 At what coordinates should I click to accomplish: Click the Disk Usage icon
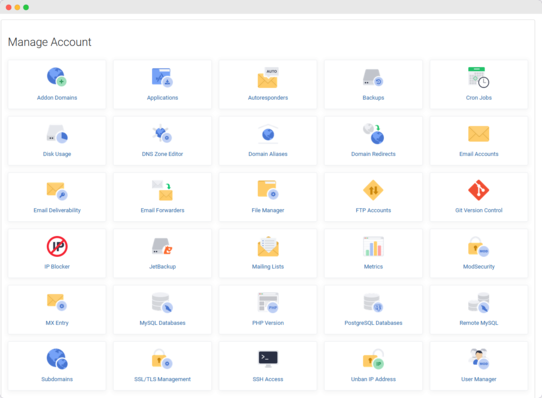[57, 134]
